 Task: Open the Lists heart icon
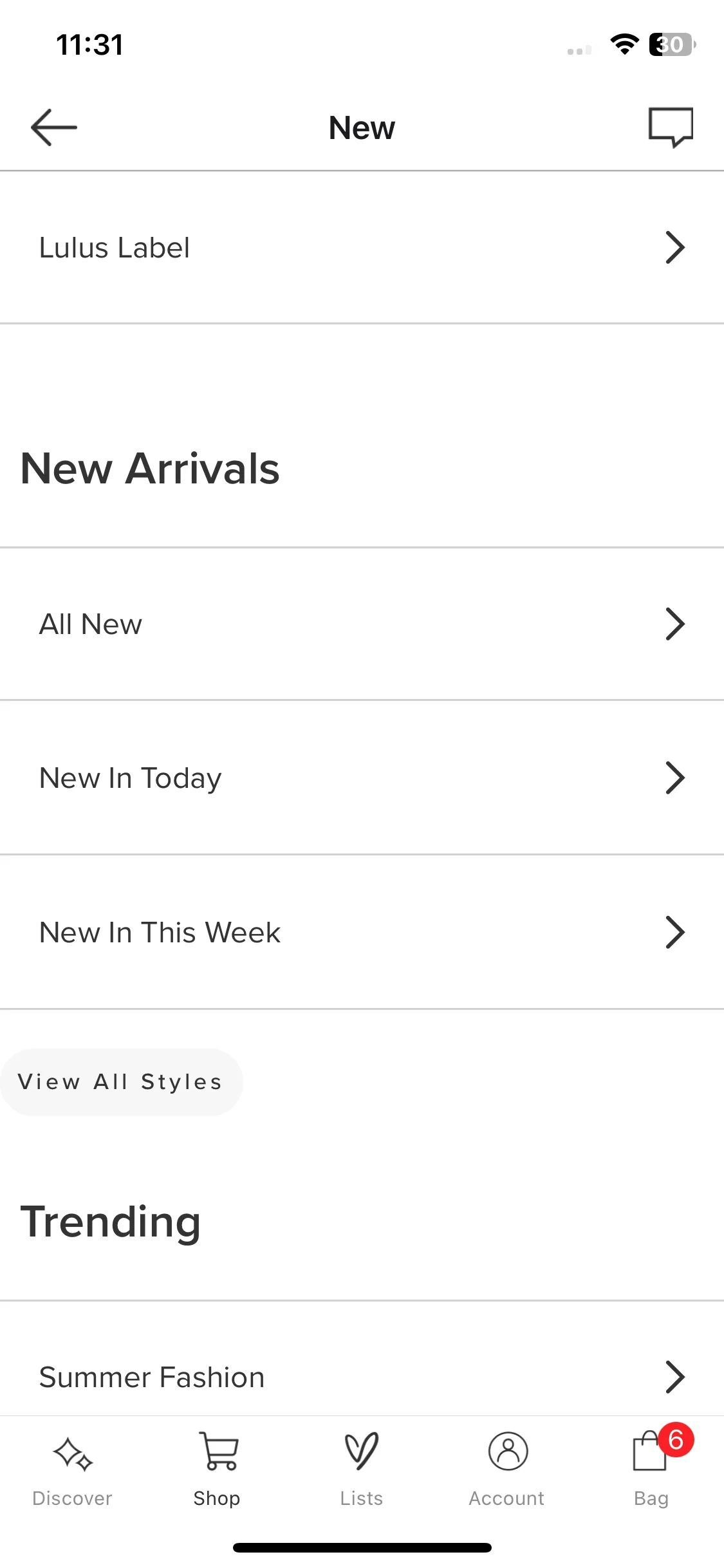coord(362,1451)
